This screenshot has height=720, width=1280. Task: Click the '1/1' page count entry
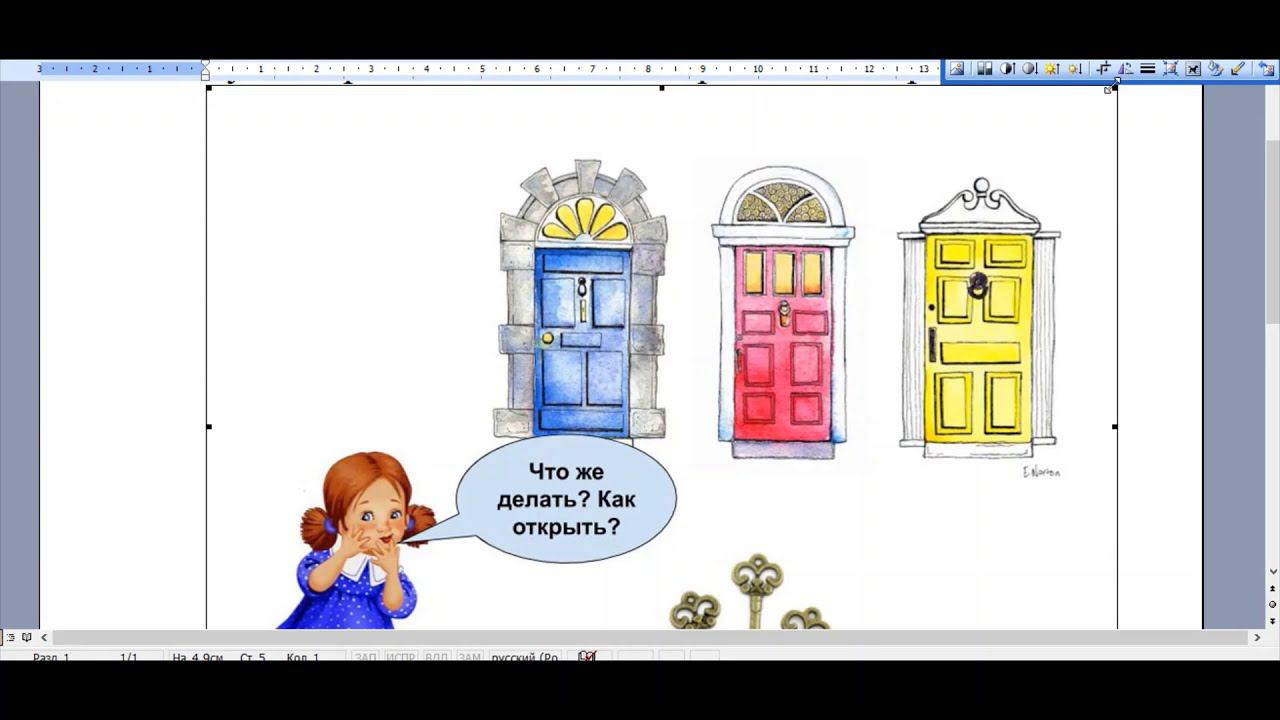point(128,657)
